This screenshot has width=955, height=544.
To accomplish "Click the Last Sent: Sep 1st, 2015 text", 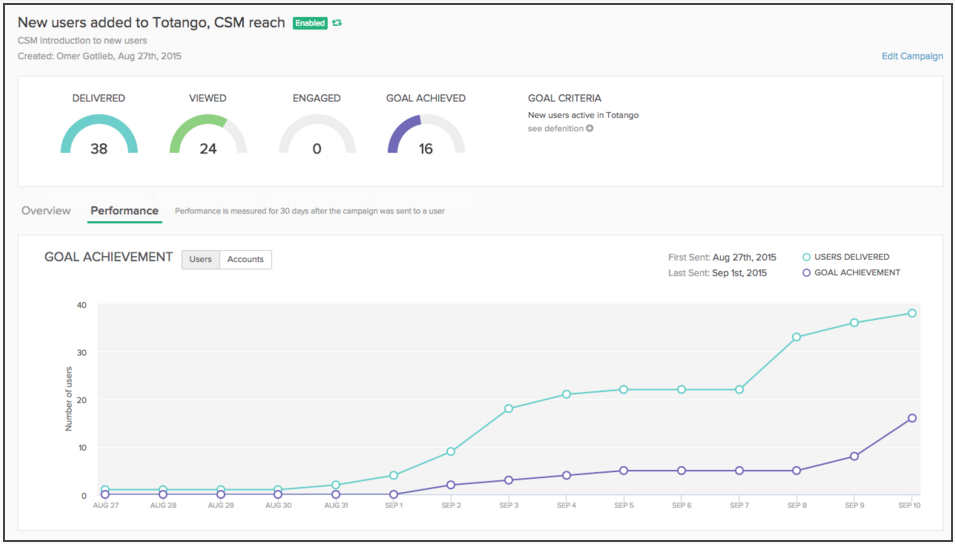I will (717, 273).
